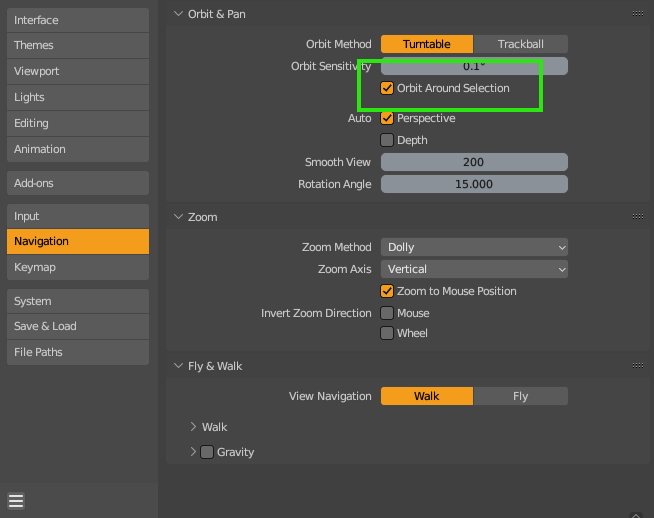Click the Rotation Angle 15.000 field

[474, 184]
